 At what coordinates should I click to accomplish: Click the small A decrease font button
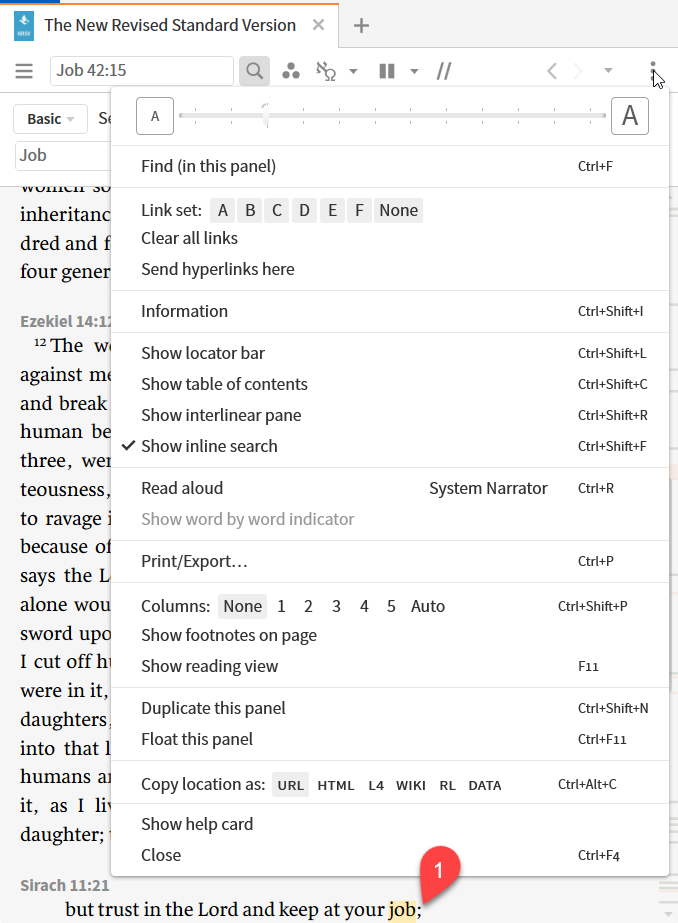click(155, 116)
